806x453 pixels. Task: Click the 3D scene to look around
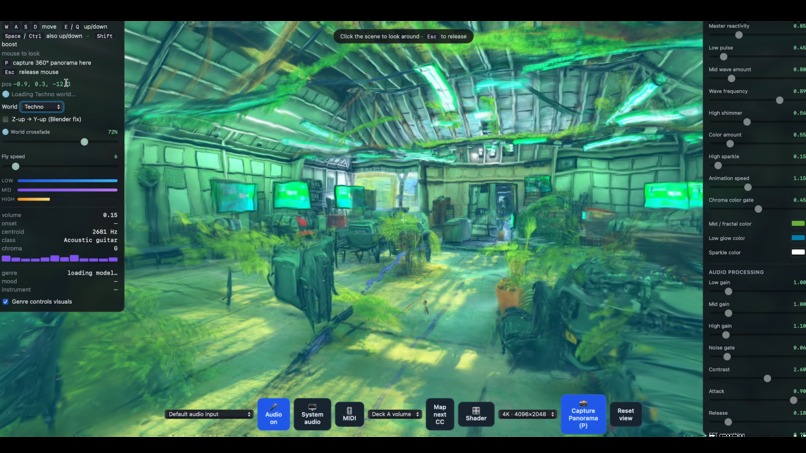414,231
